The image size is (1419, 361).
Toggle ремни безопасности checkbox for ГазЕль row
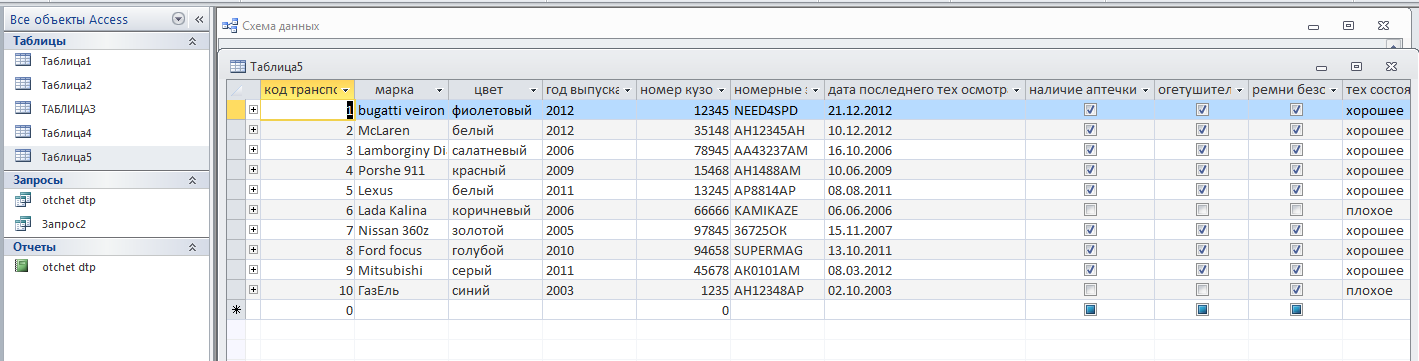pyautogui.click(x=1296, y=290)
